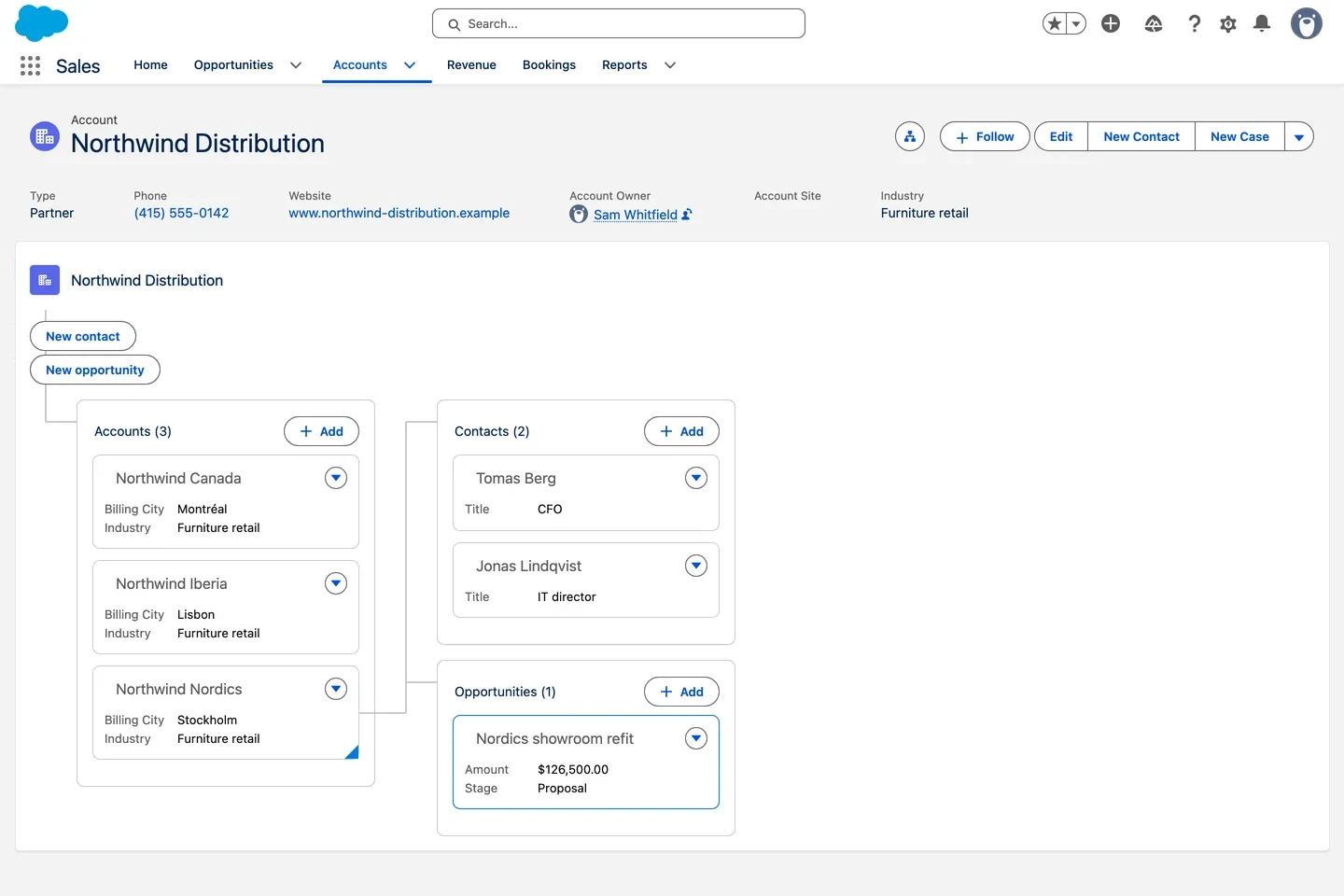Screen dimensions: 1344x896
Task: Expand the Accounts tab dropdown chevron
Action: (x=410, y=65)
